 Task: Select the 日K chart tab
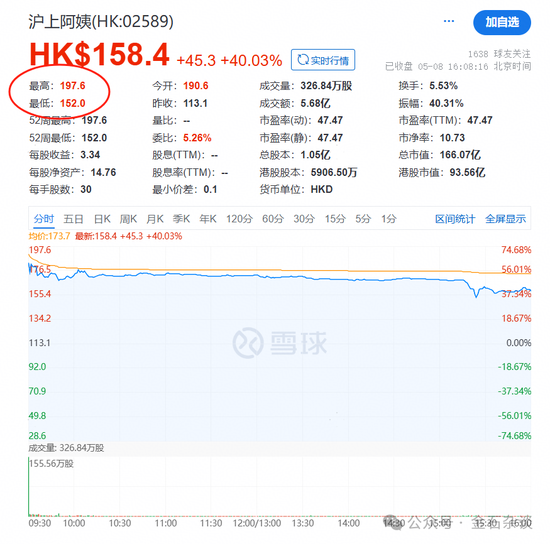tap(102, 219)
